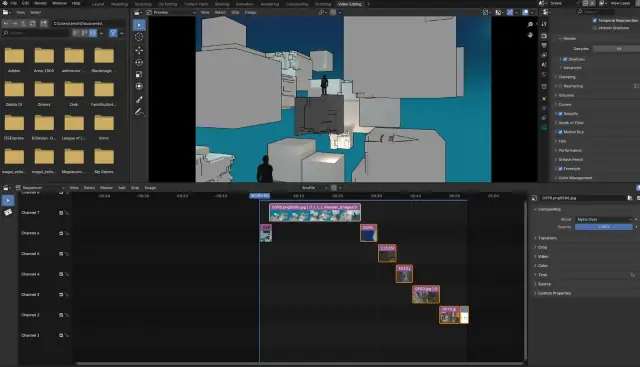Image resolution: width=640 pixels, height=367 pixels.
Task: Switch to the Layout workspace tab
Action: pos(98,4)
